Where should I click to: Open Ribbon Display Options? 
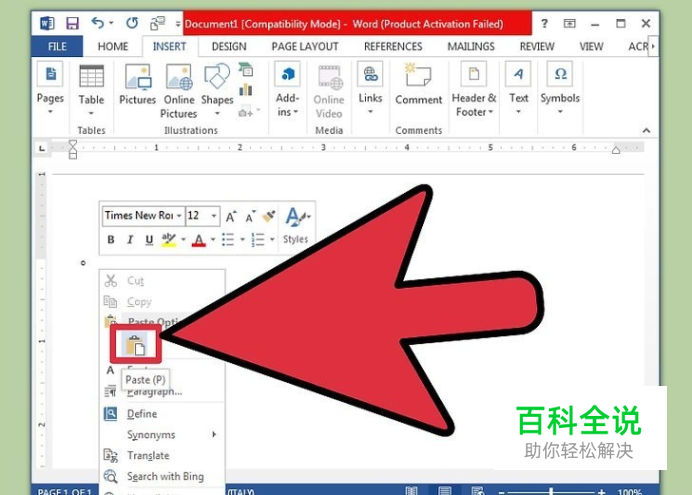point(570,23)
